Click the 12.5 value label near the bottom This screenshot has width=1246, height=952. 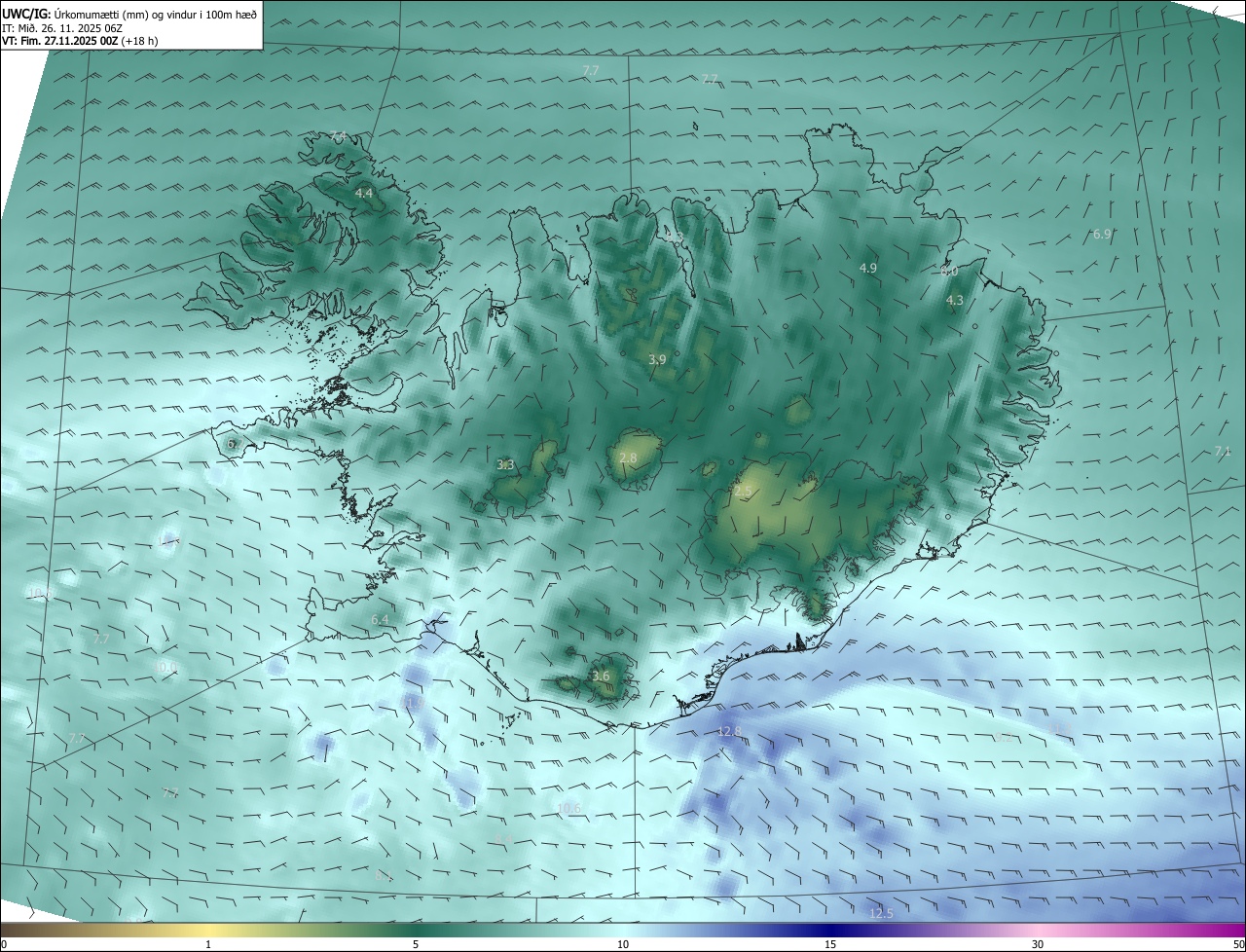(881, 913)
